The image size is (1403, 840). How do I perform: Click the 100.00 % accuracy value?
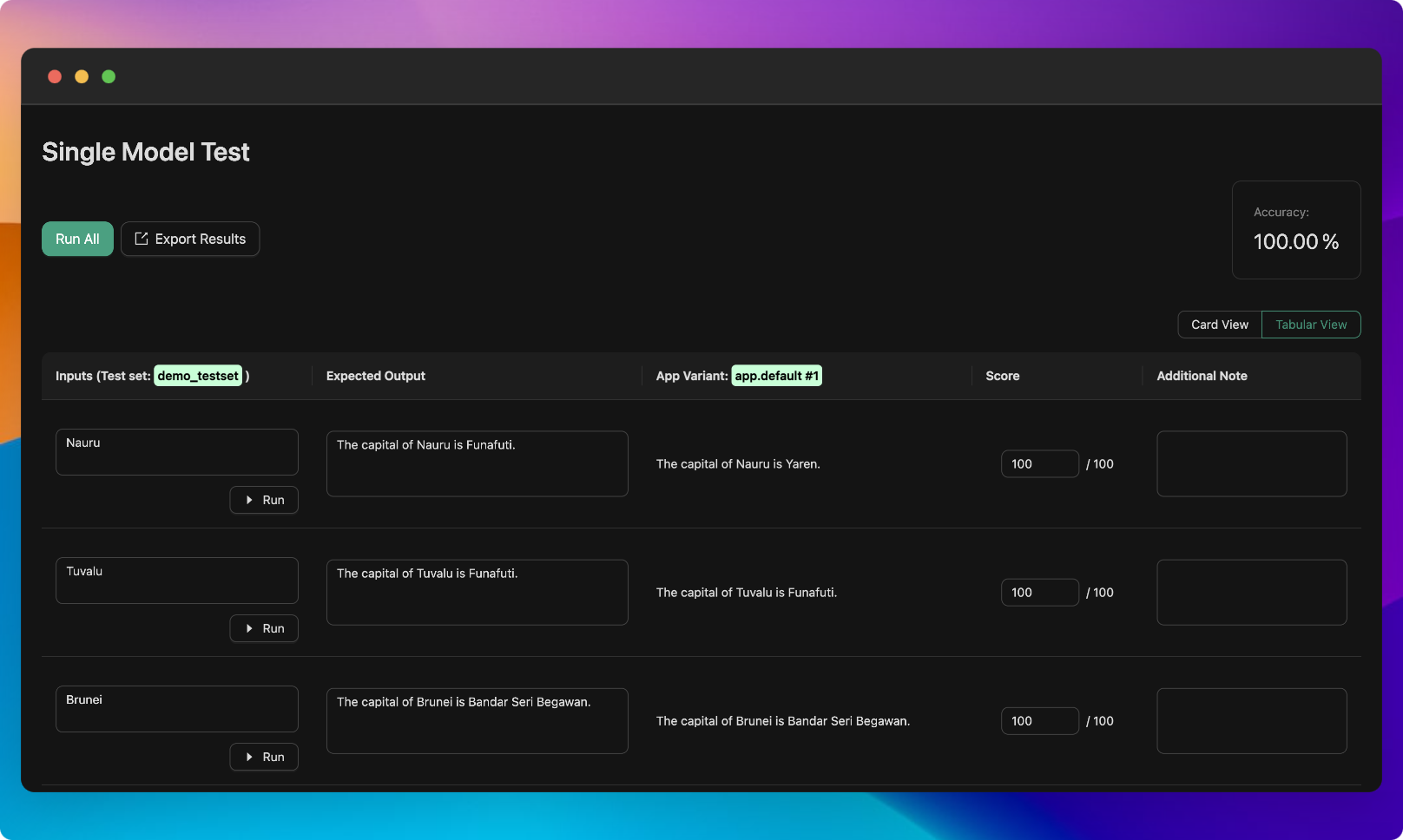click(1296, 242)
